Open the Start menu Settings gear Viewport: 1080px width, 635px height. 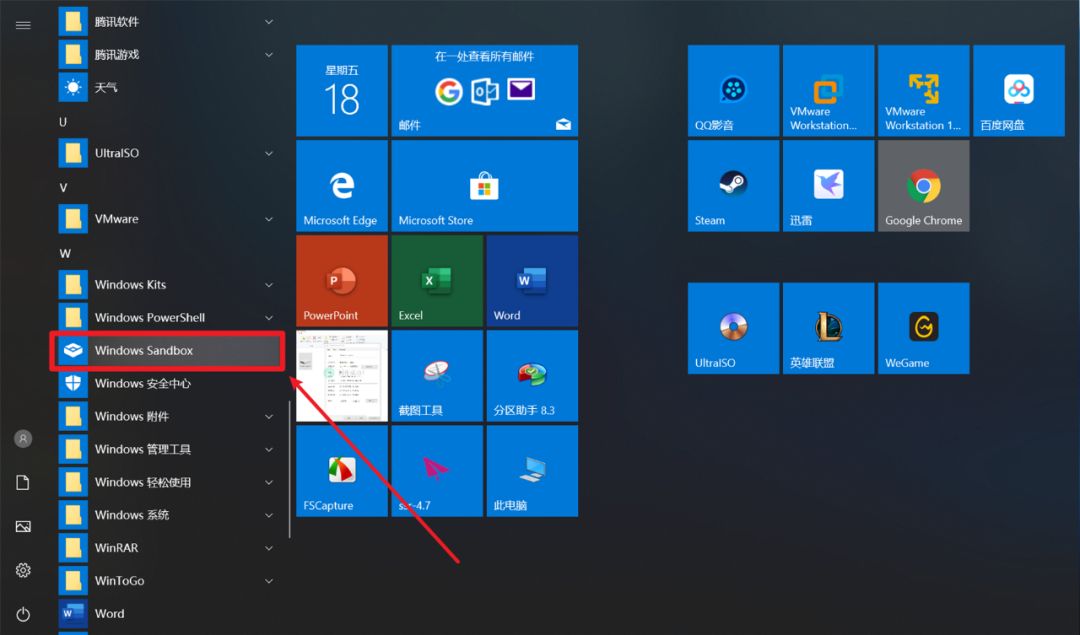[x=22, y=570]
